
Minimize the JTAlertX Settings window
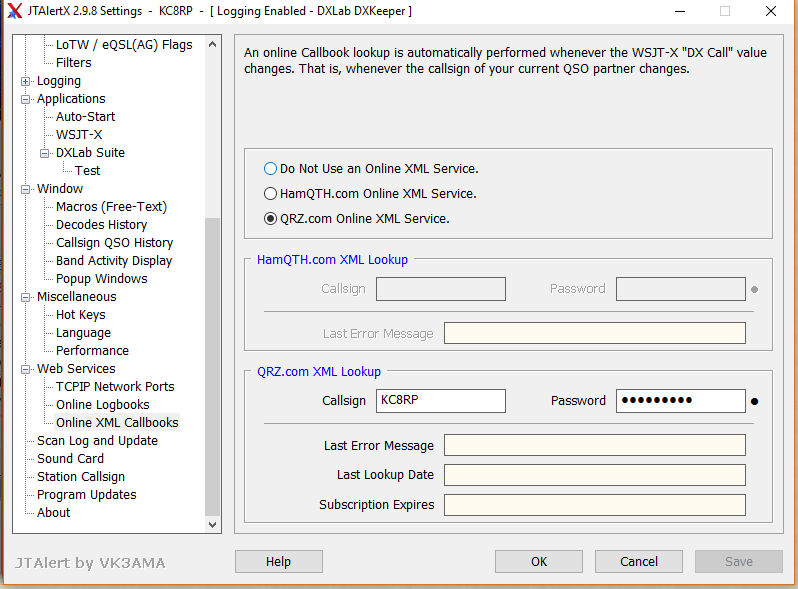pos(680,11)
